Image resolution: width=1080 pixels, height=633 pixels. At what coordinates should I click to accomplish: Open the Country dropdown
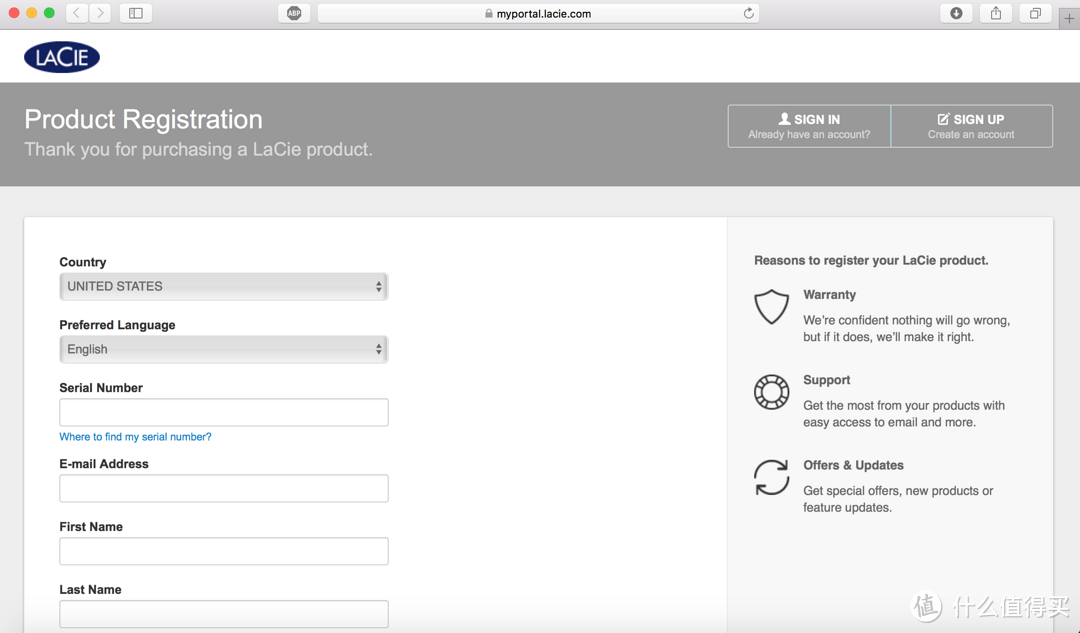click(224, 287)
